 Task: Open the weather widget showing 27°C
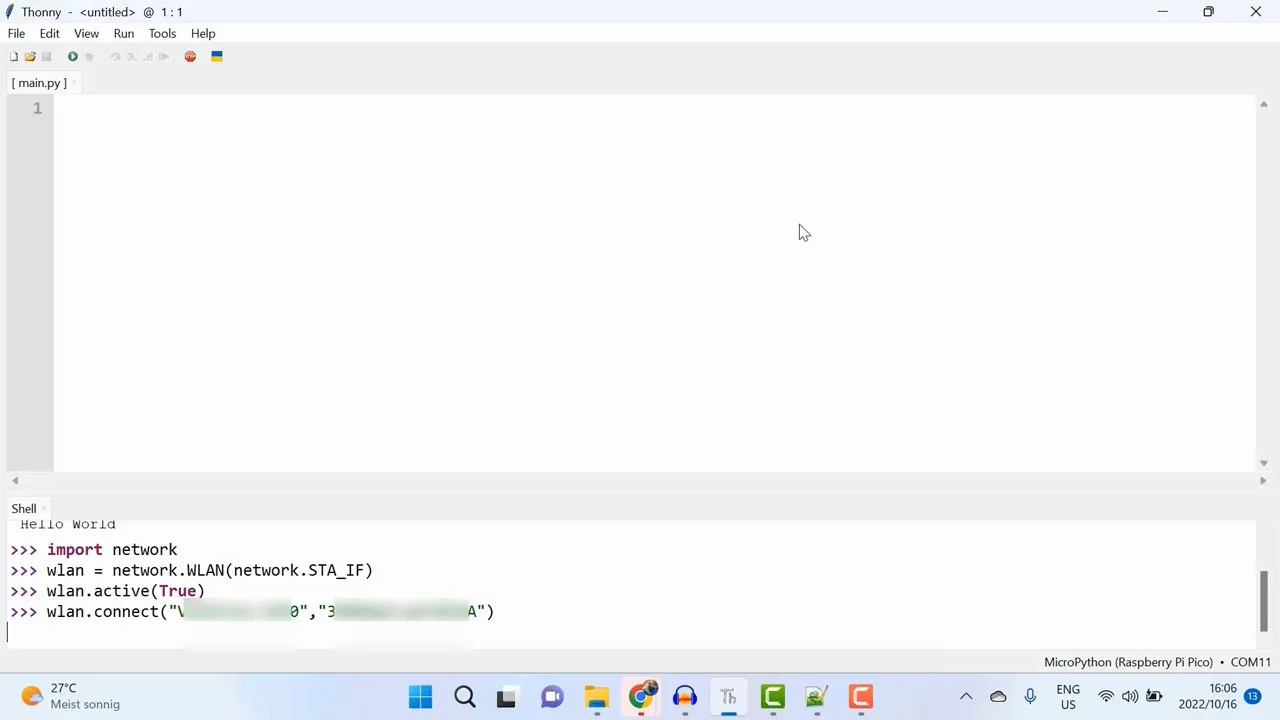(70, 697)
